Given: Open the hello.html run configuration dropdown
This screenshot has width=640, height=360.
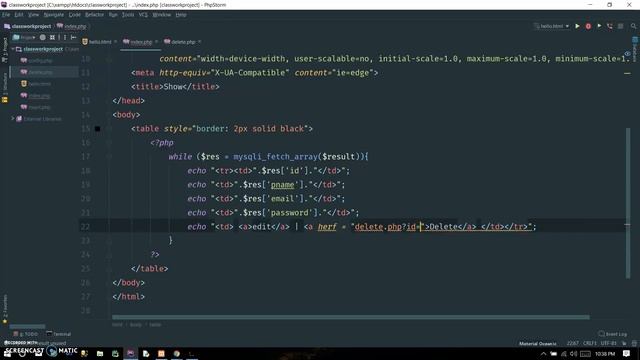Looking at the screenshot, I should (552, 26).
